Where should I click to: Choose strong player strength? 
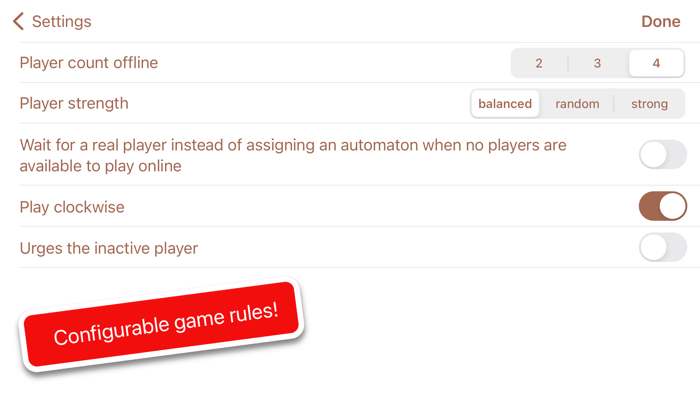(x=650, y=104)
